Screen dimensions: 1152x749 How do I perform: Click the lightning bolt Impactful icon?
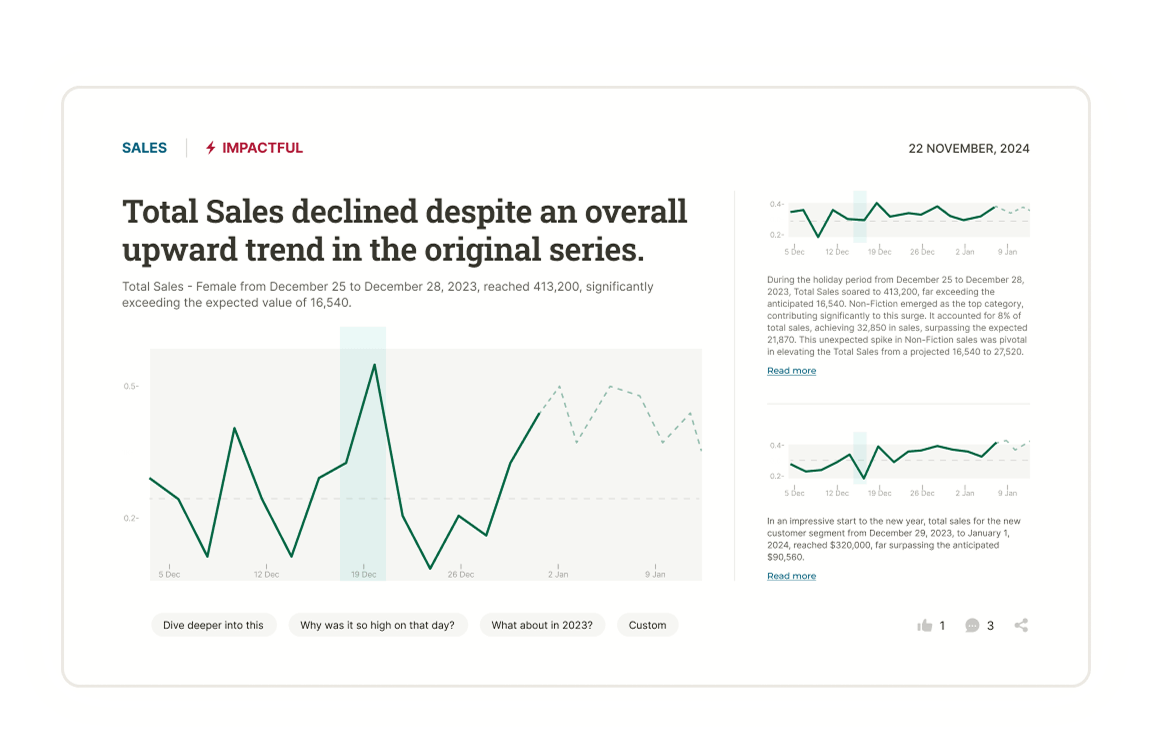pyautogui.click(x=210, y=148)
